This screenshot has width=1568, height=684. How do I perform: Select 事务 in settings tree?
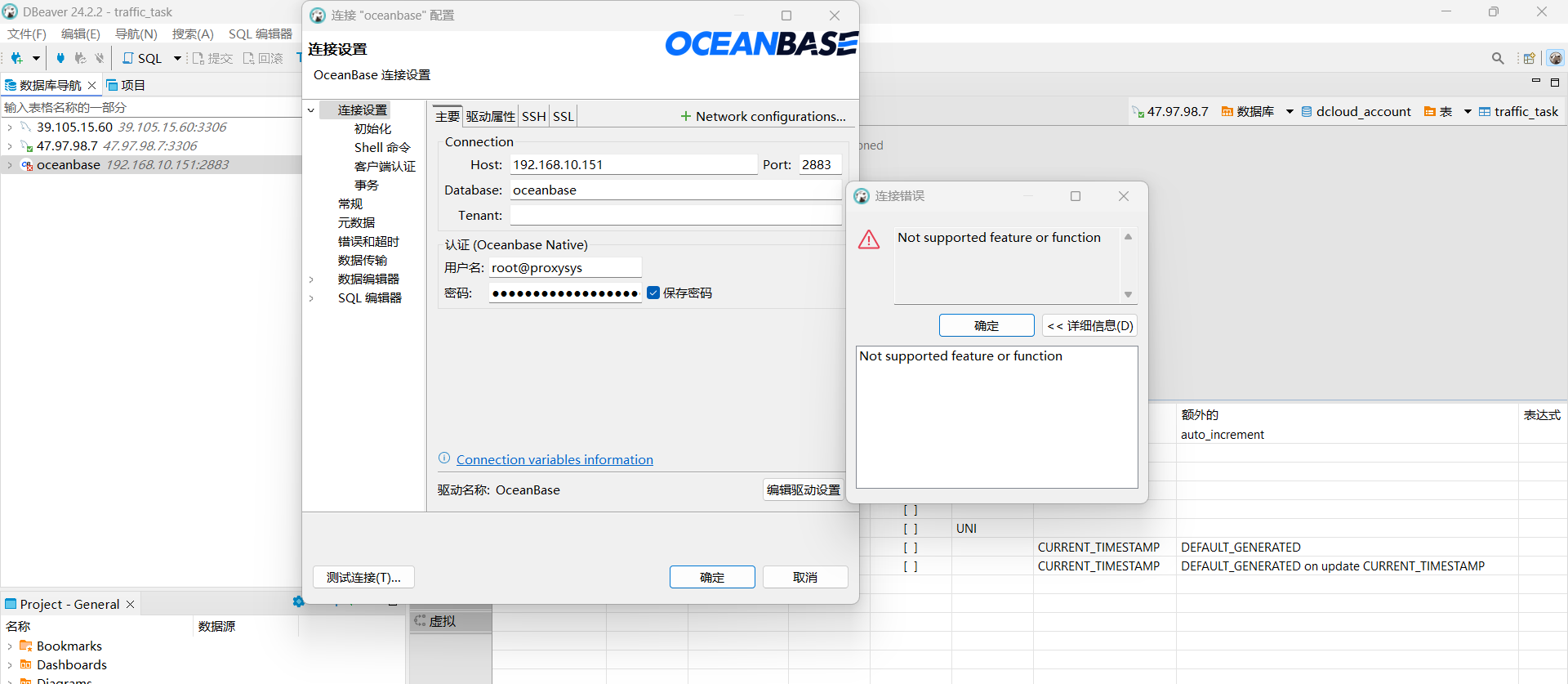(367, 186)
